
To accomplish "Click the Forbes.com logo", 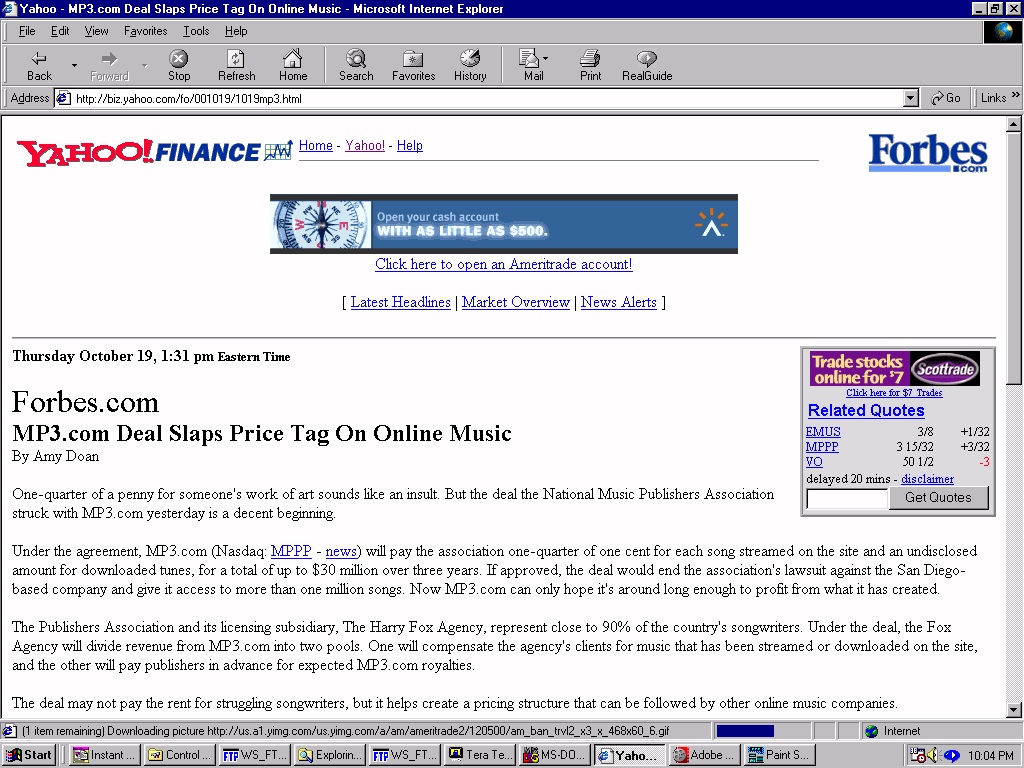I will click(928, 153).
